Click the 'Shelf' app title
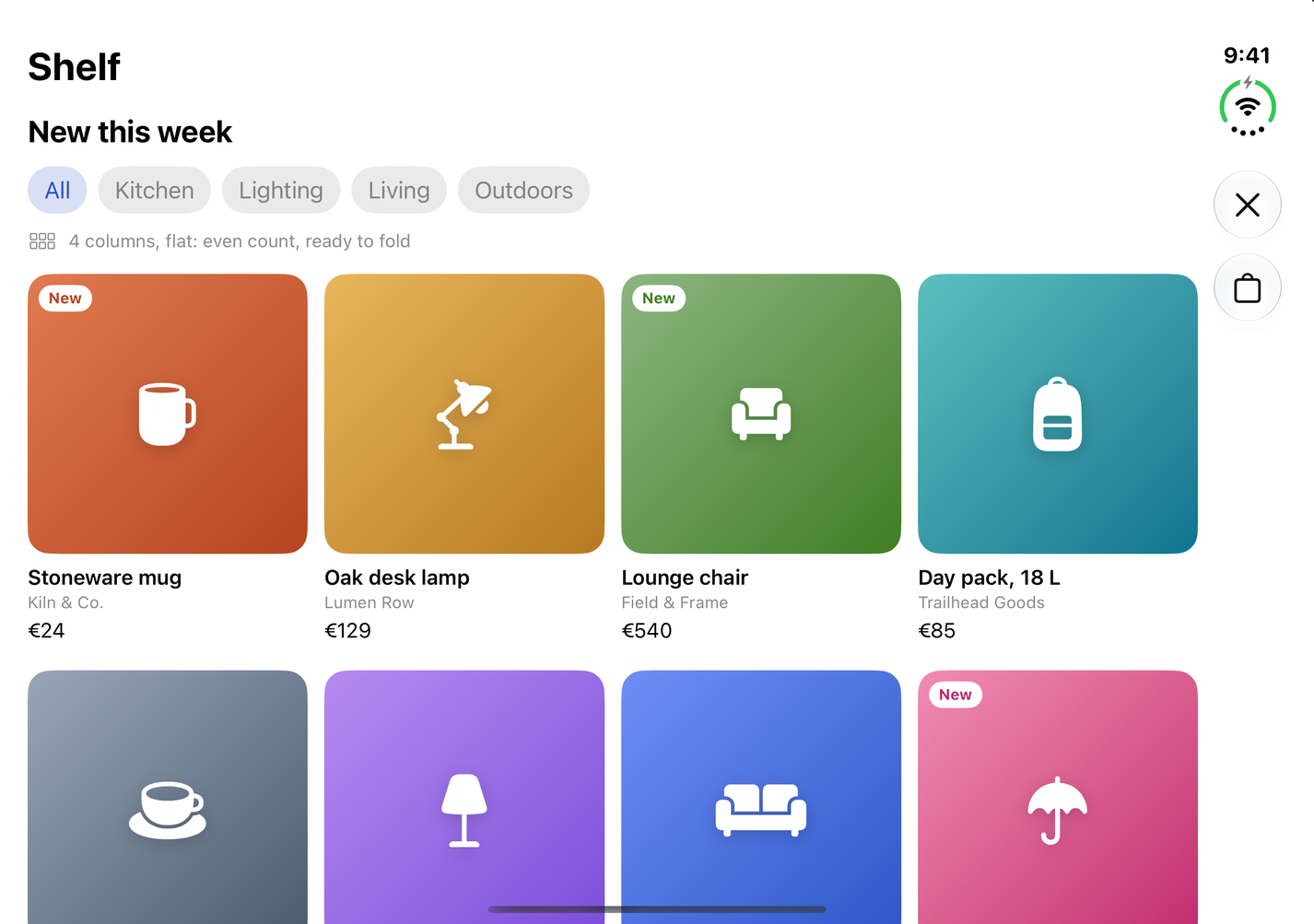Screen dimensions: 1314x924 pos(74,67)
